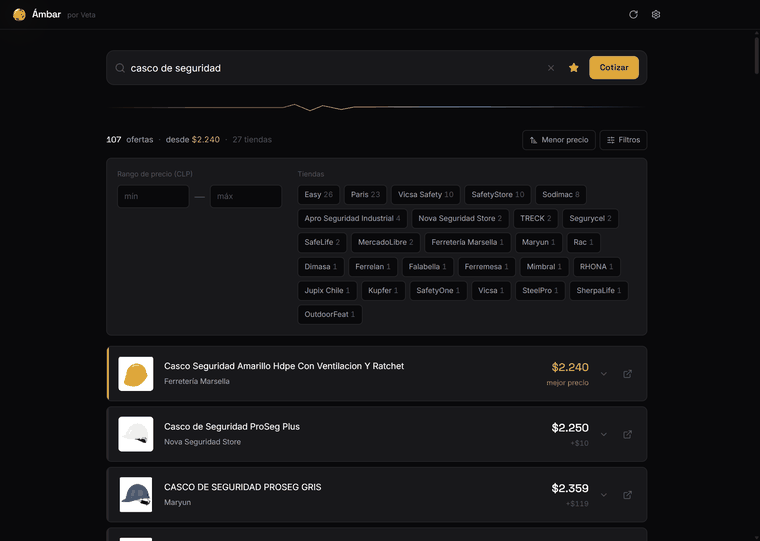The height and width of the screenshot is (541, 760).
Task: Click the white ProSeg Plus helmet thumbnail
Action: (x=136, y=434)
